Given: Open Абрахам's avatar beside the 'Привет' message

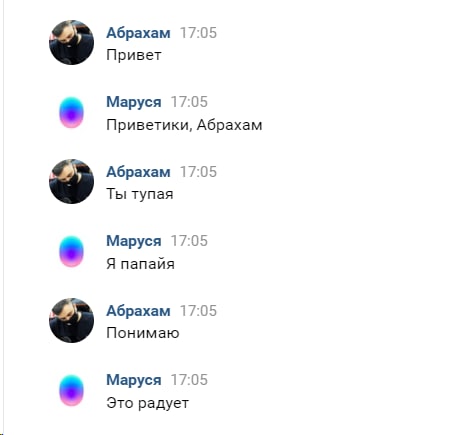Looking at the screenshot, I should [x=71, y=42].
